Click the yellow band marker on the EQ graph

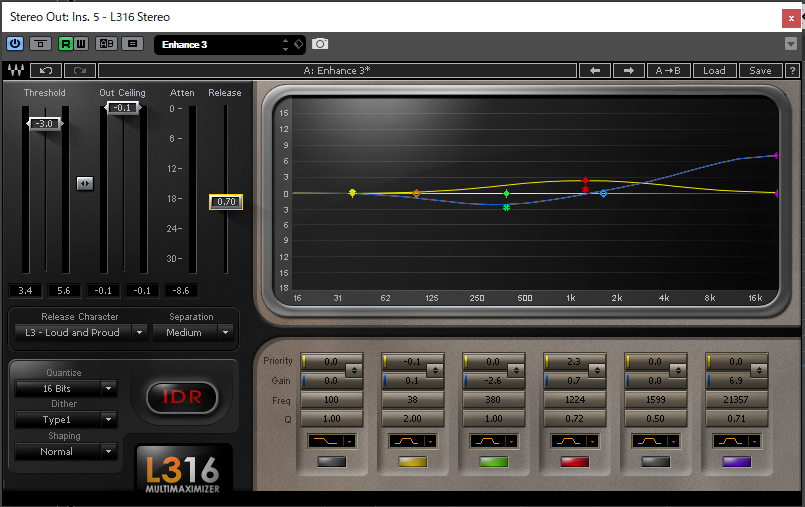352,193
